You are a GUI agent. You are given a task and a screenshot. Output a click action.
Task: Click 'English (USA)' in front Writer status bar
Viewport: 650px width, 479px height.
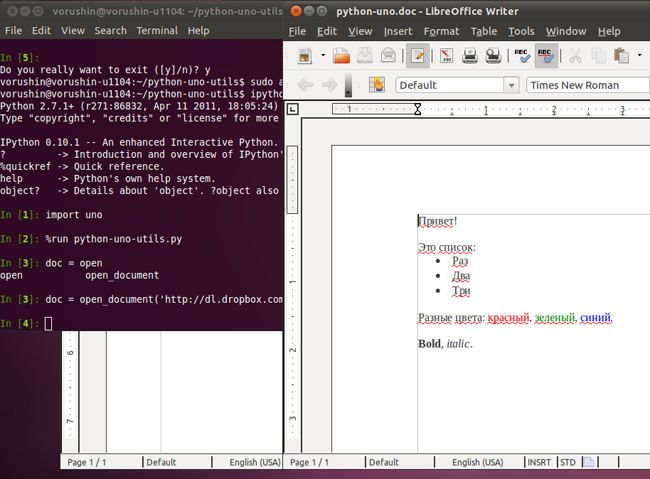point(478,462)
